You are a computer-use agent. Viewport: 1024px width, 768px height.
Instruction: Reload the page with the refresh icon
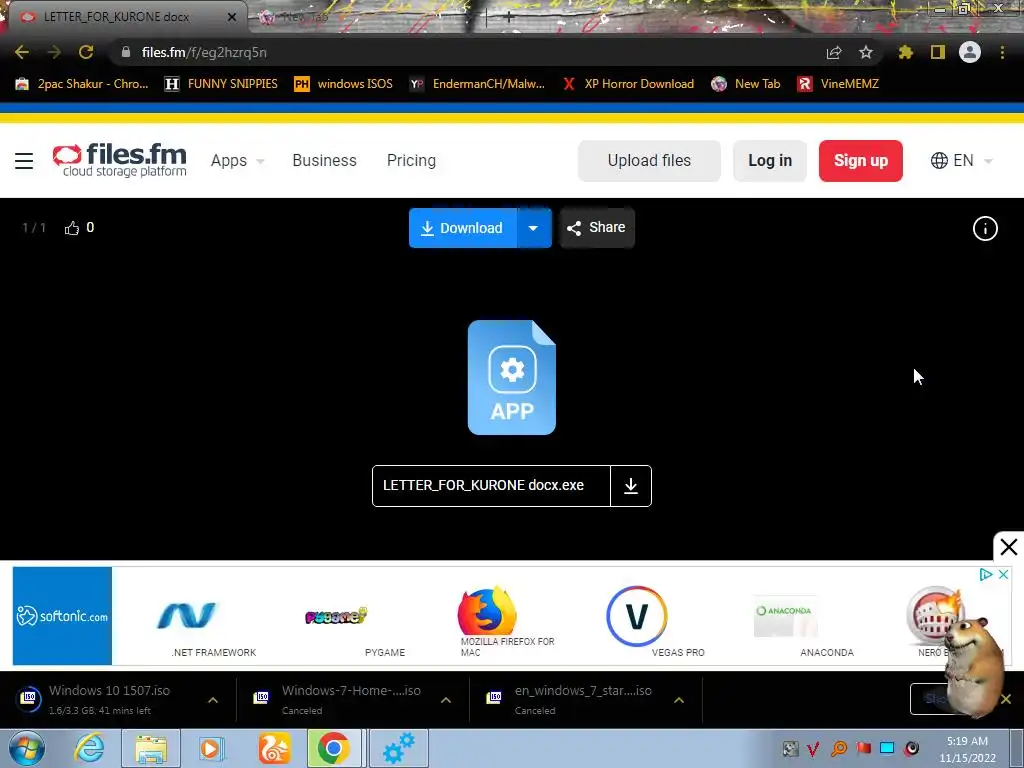(x=86, y=52)
